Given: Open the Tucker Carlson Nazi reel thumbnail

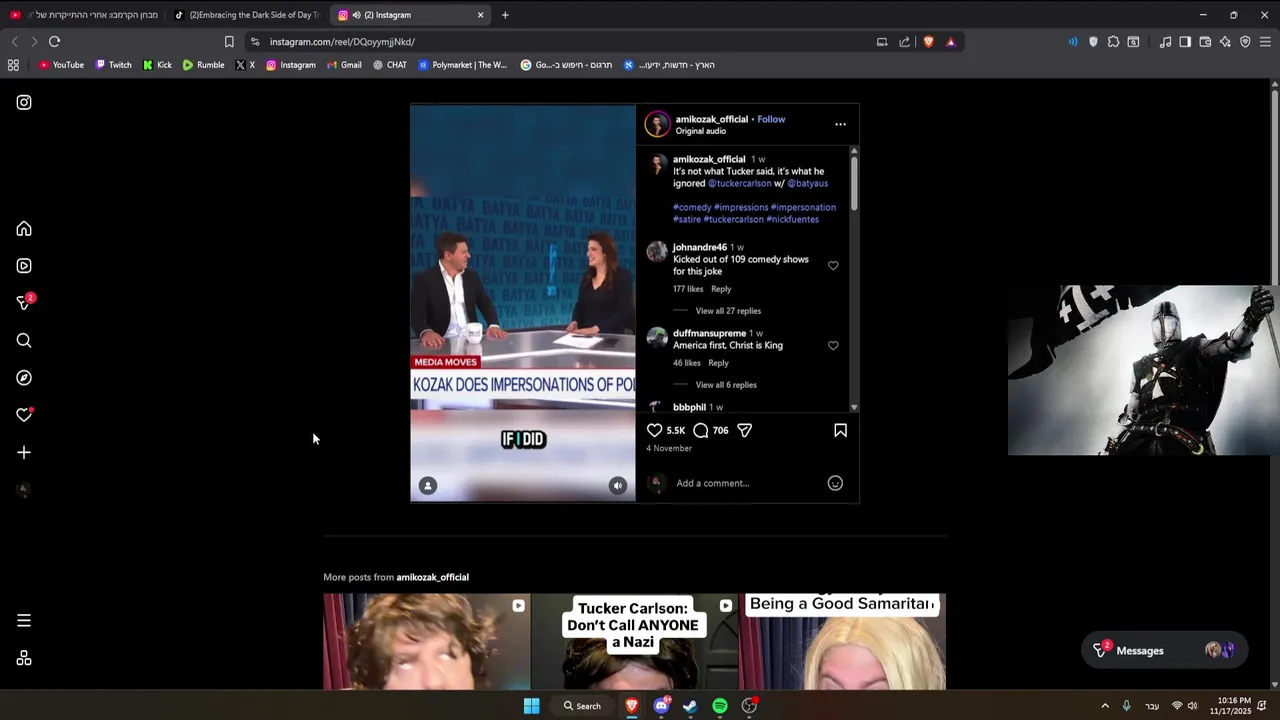Looking at the screenshot, I should pyautogui.click(x=634, y=641).
